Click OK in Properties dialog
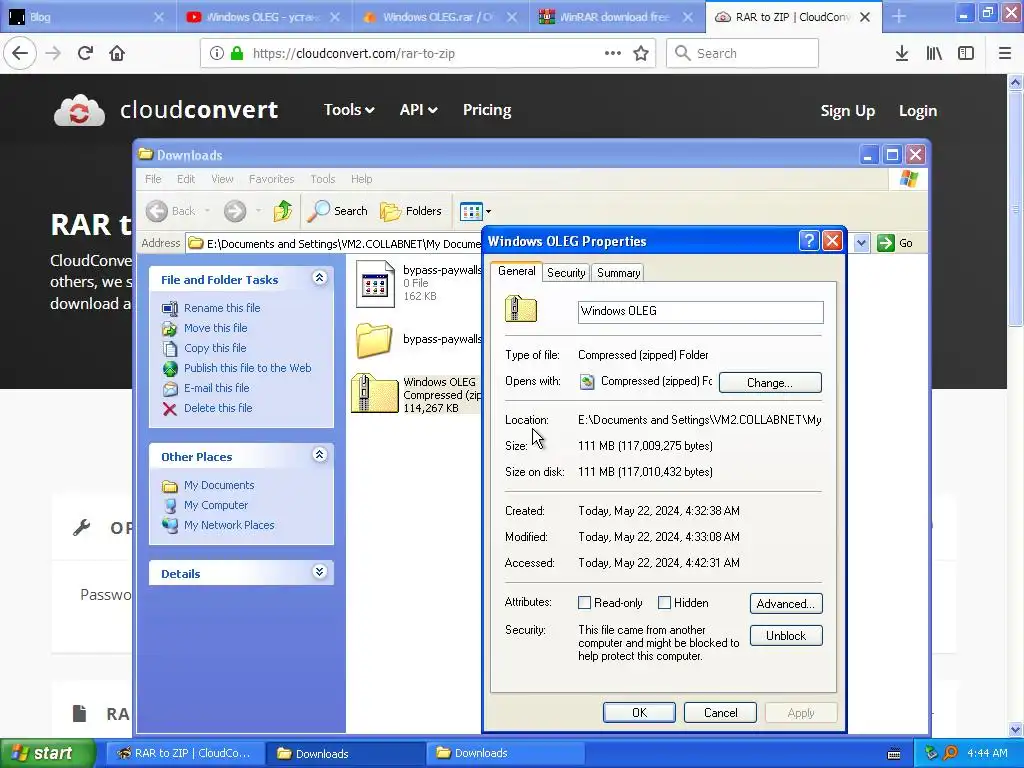 (x=639, y=712)
